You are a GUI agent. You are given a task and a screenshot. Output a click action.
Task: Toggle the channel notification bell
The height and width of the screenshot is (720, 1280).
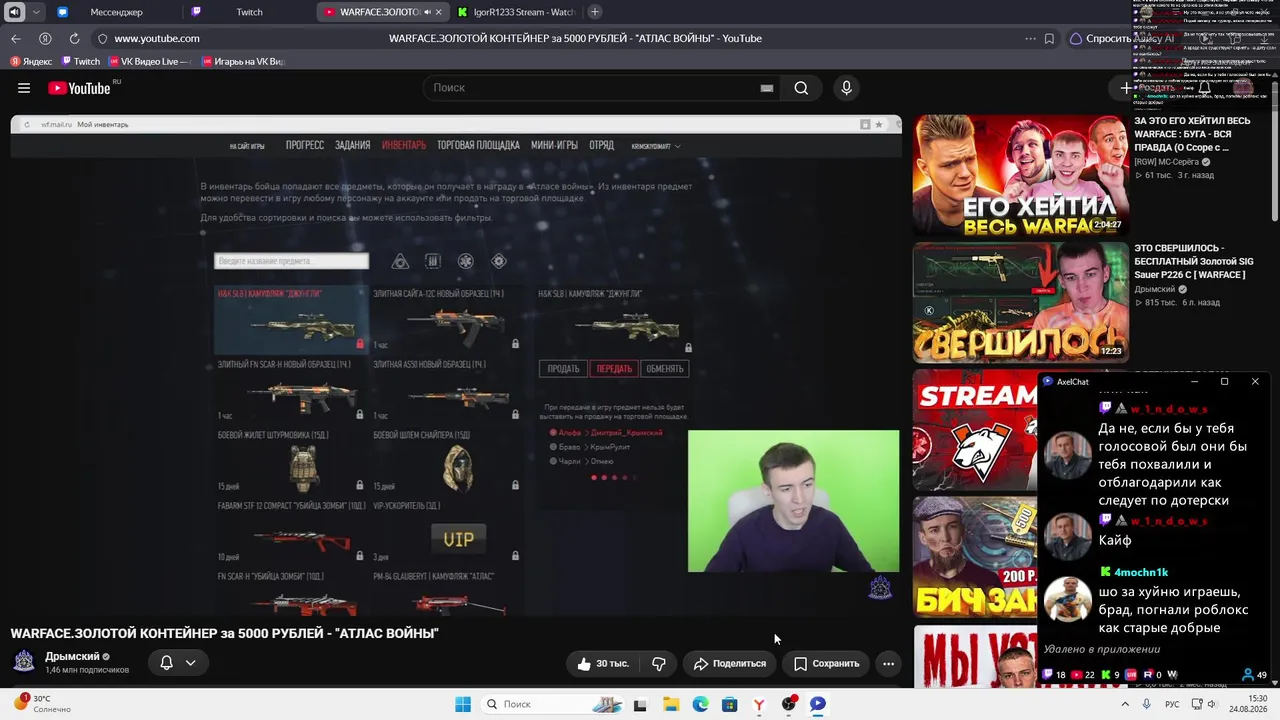(167, 663)
